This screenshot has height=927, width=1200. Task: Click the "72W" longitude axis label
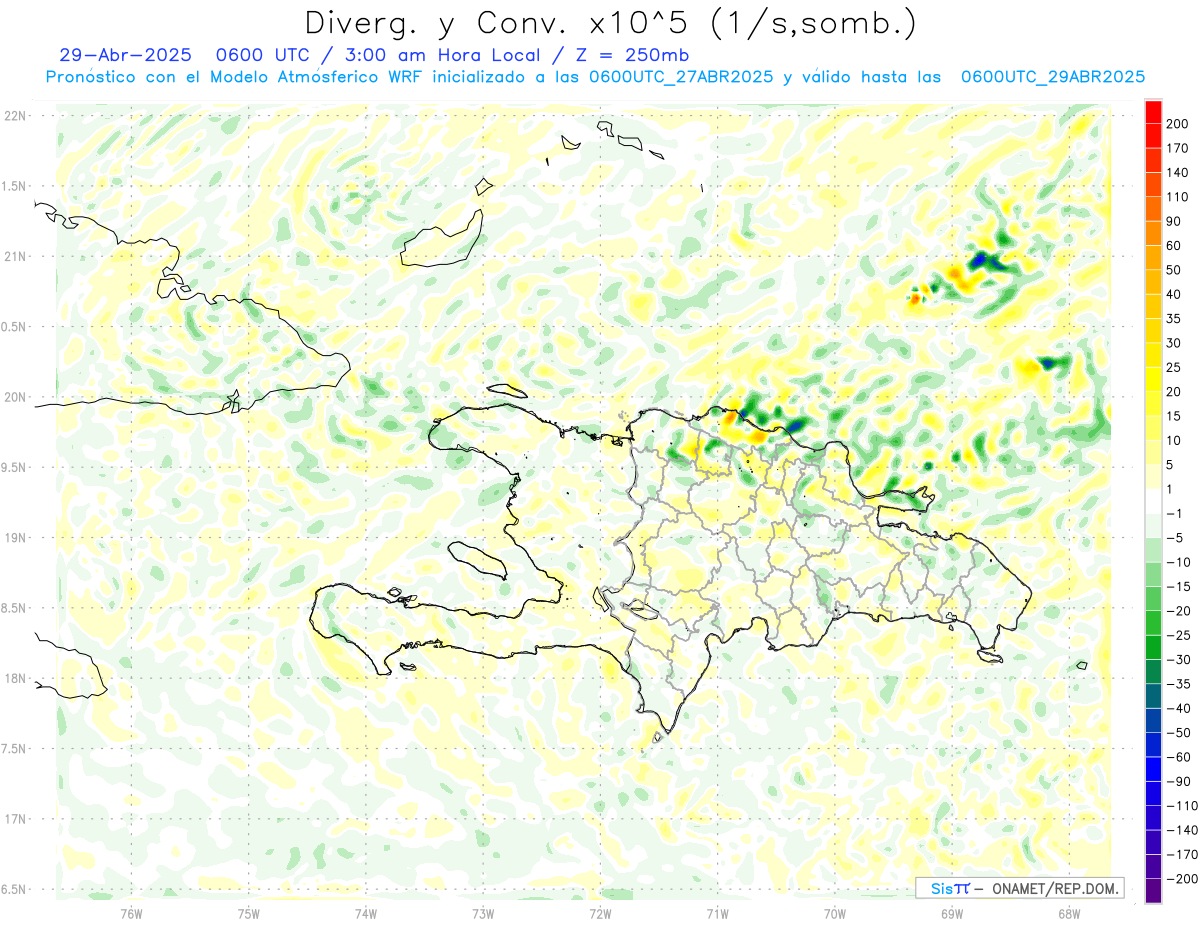600,912
